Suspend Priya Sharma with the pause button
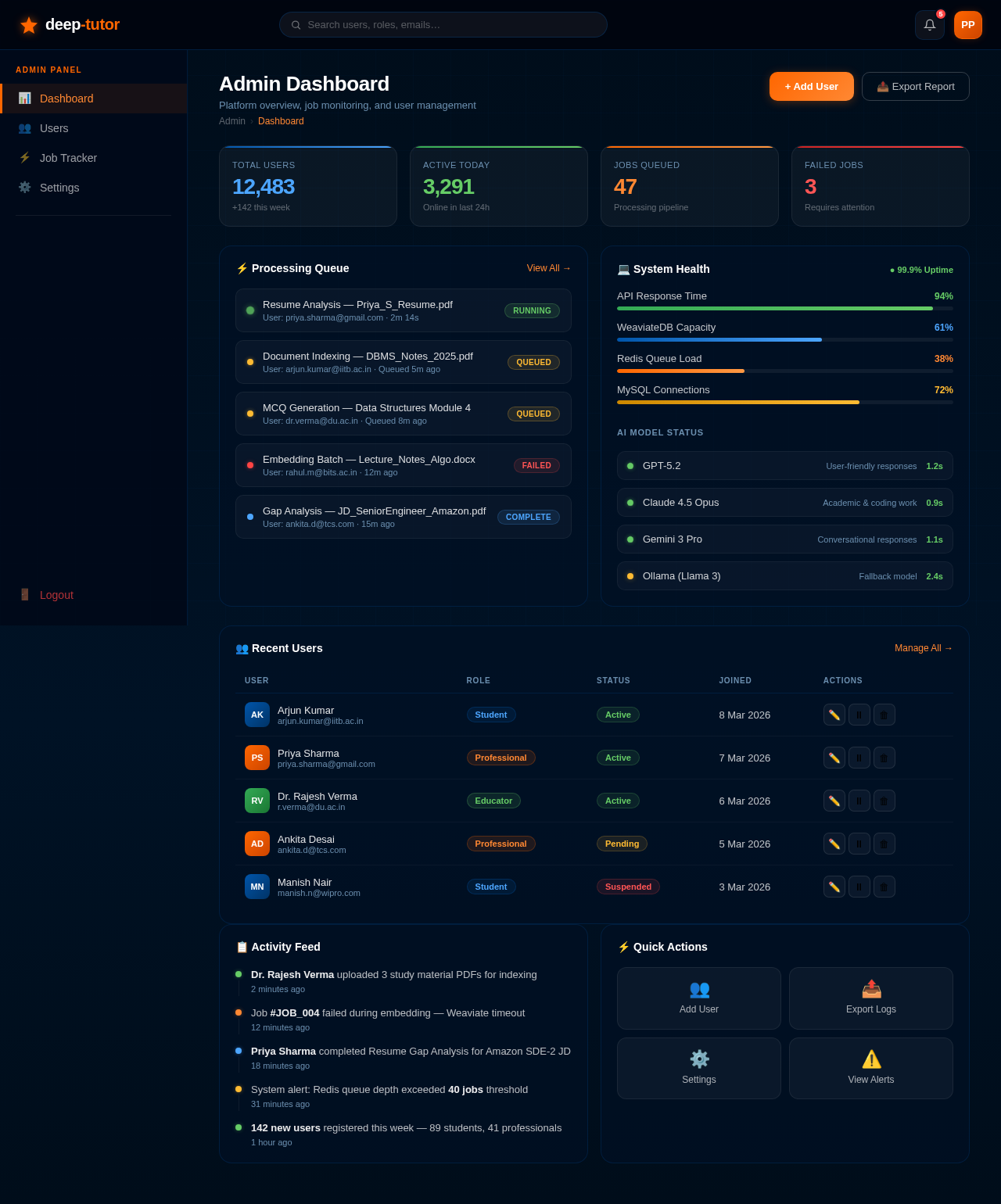This screenshot has height=1204, width=1001. pos(859,758)
